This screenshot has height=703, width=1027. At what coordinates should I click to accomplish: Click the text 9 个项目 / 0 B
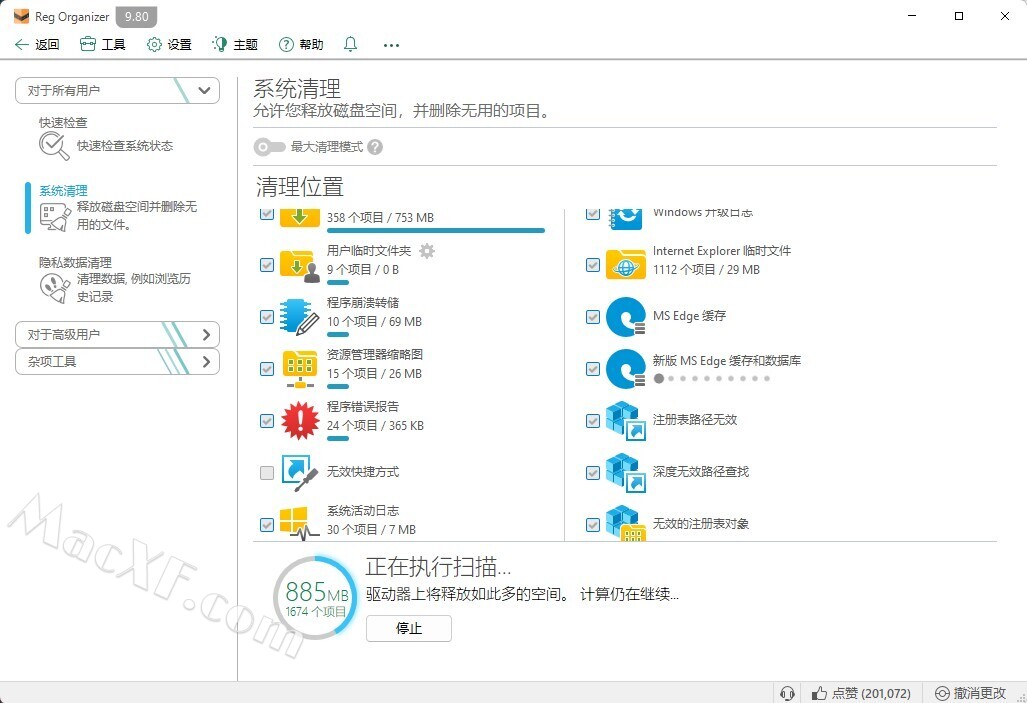point(363,269)
